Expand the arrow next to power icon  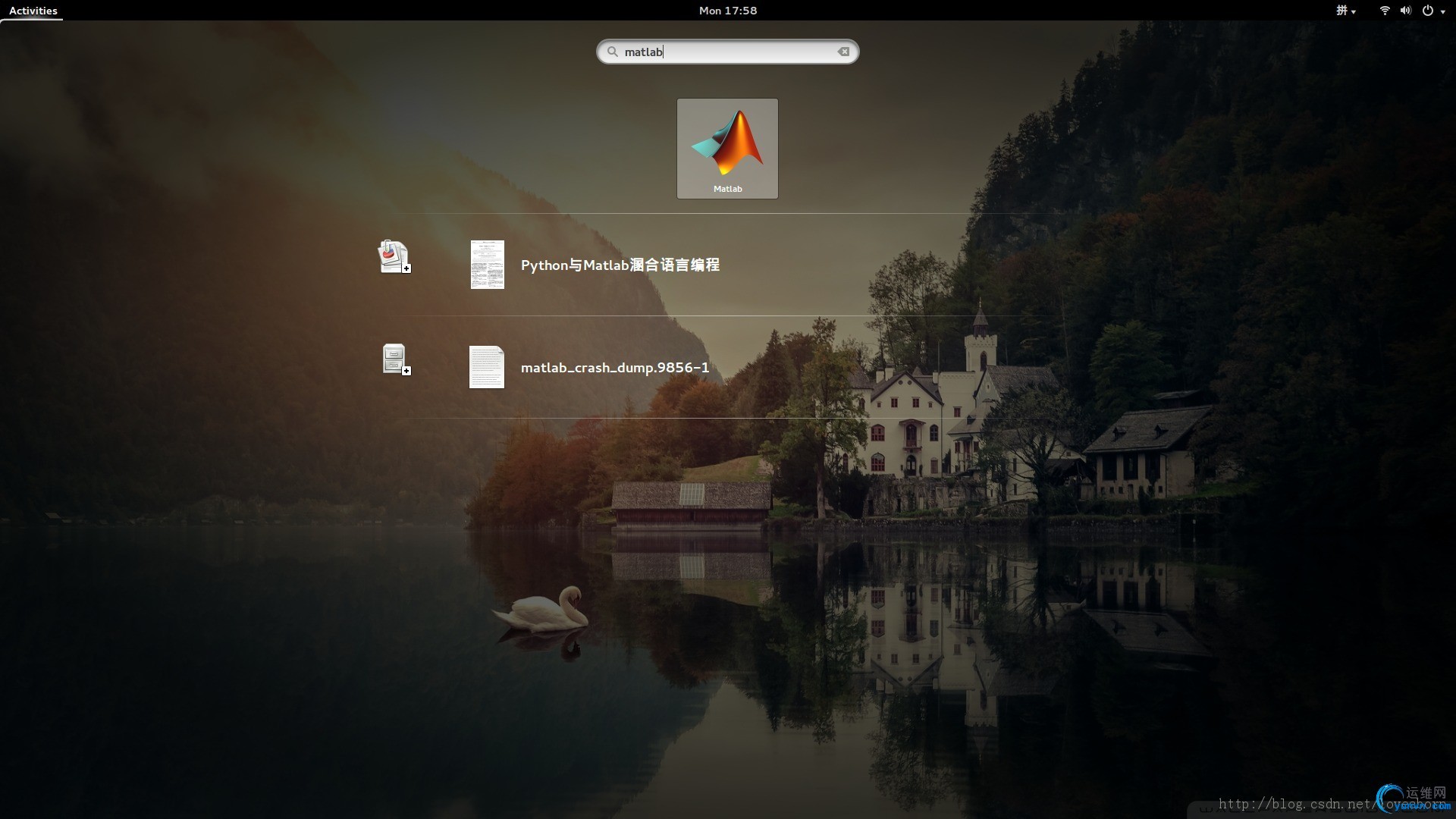pos(1443,11)
